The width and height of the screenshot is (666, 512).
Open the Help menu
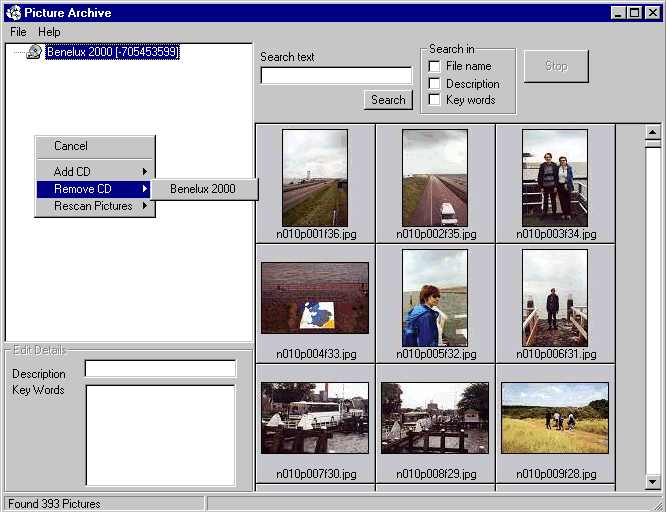coord(49,32)
